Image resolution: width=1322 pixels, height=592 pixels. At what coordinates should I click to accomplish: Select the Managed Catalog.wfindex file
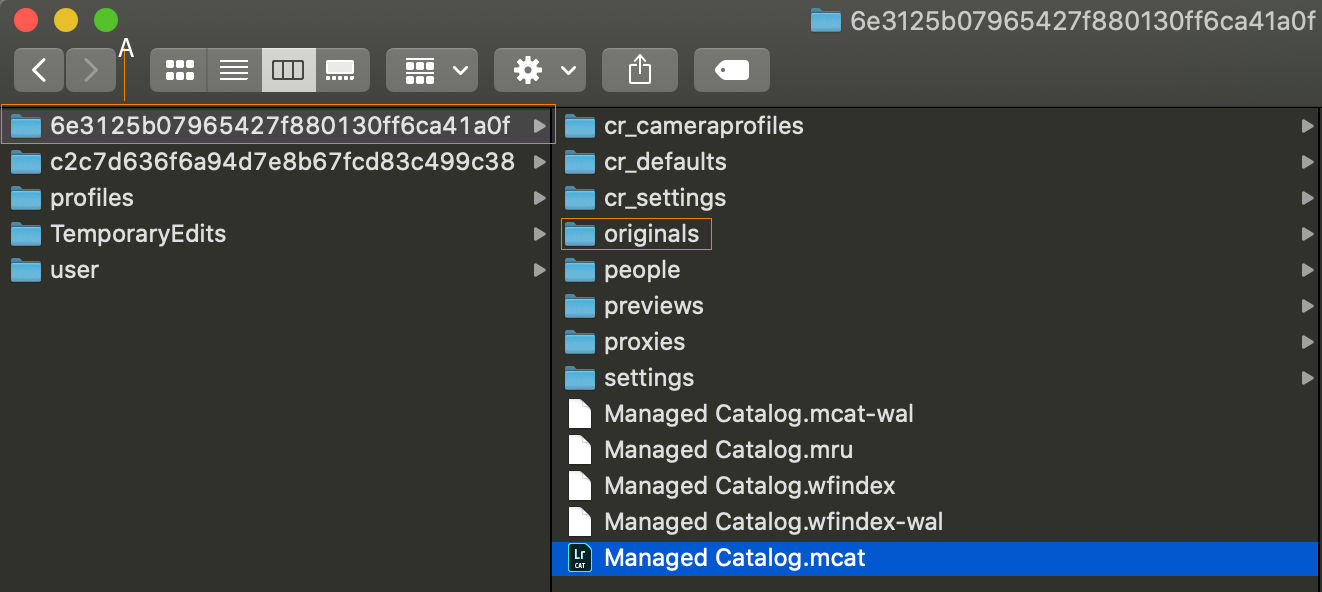click(x=747, y=485)
